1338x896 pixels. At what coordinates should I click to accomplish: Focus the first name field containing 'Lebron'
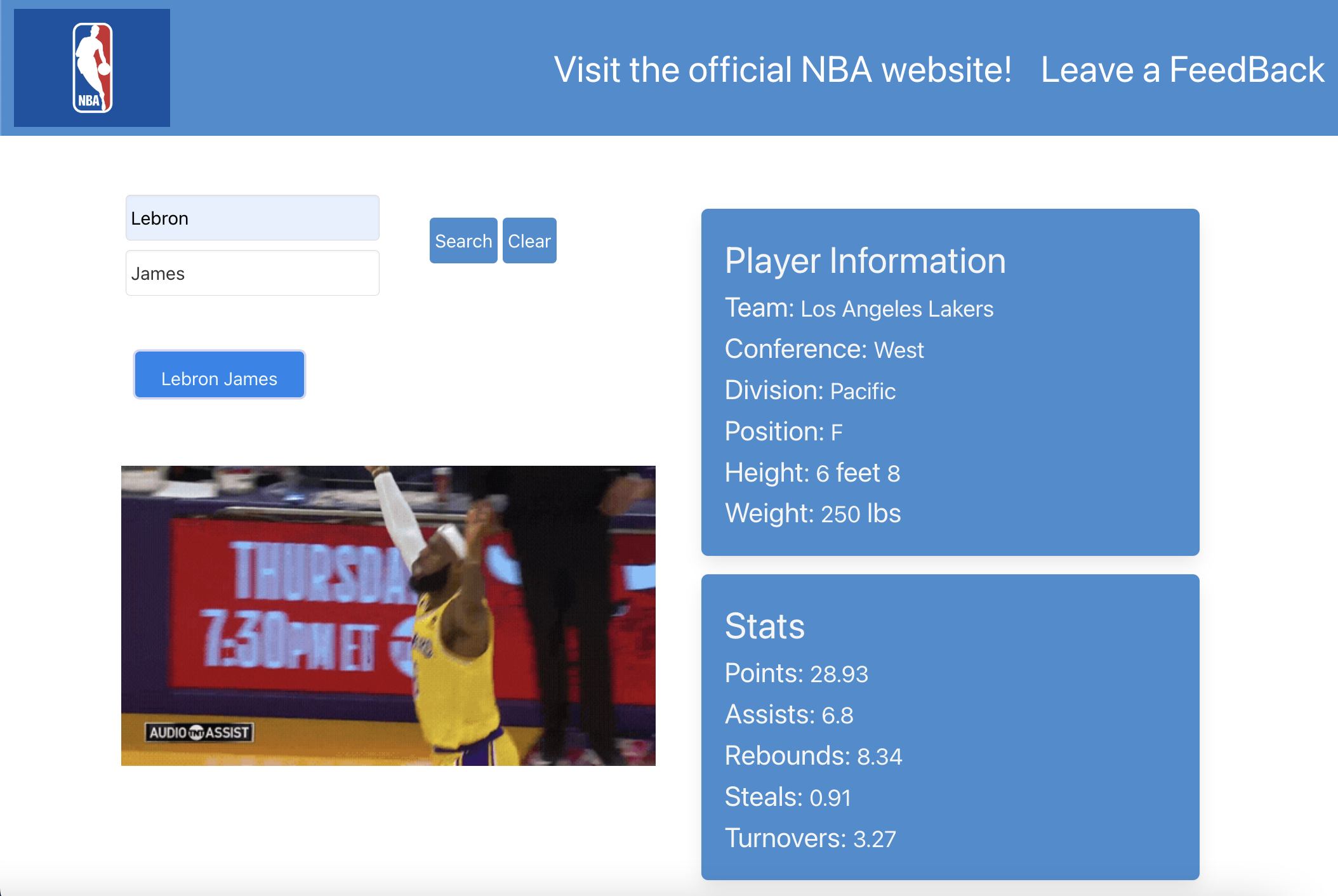coord(253,218)
